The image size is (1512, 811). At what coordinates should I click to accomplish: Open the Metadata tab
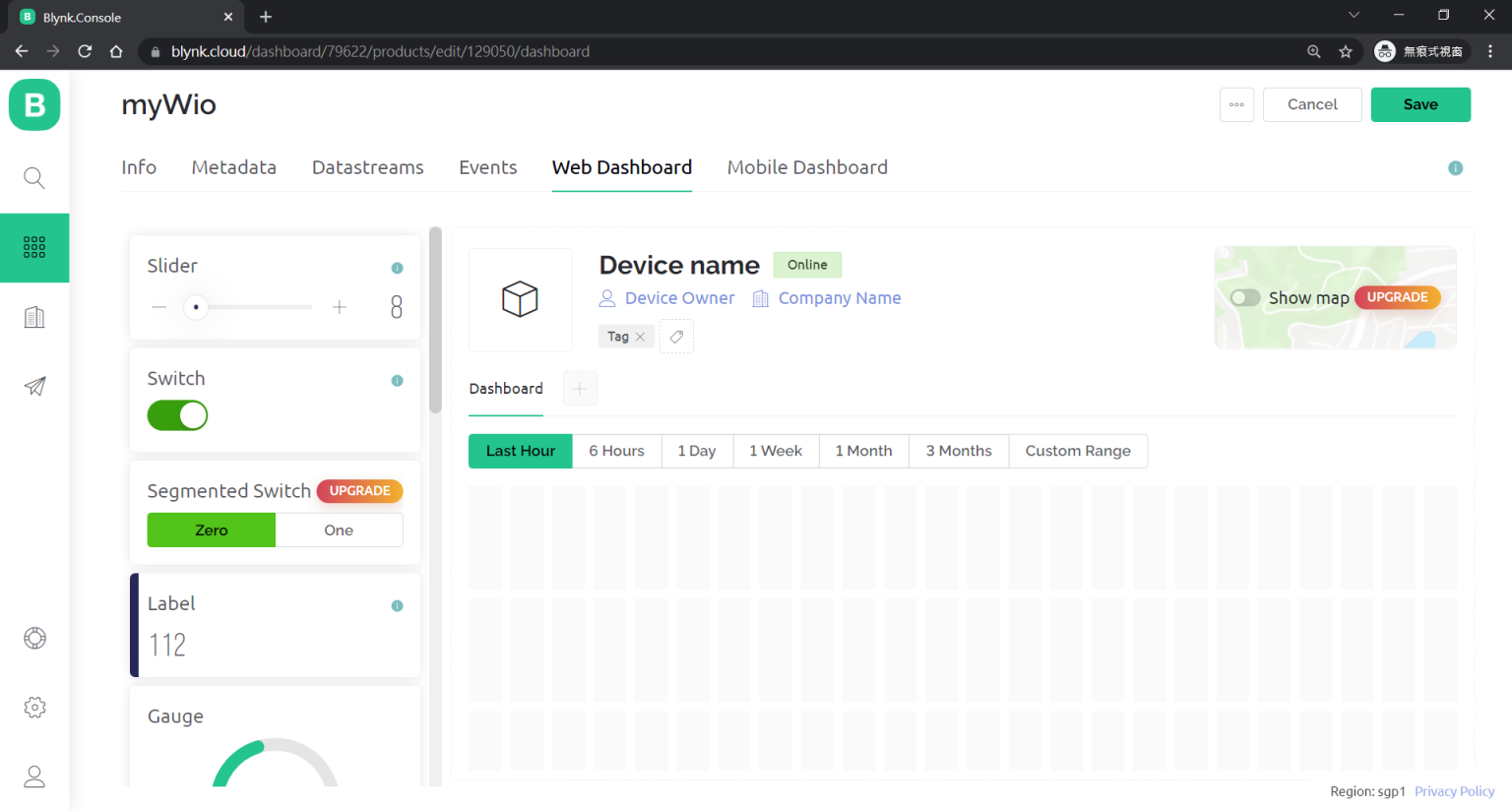point(234,167)
